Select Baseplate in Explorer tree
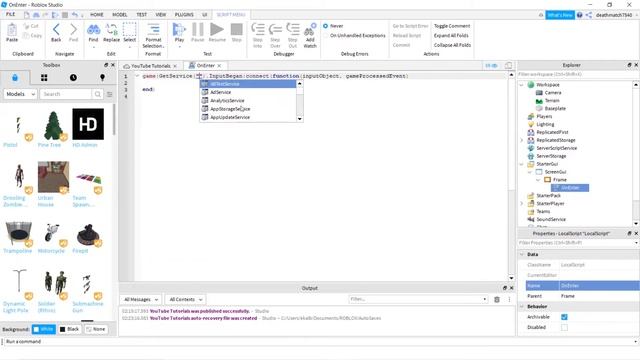Viewport: 640px width, 360px height. coord(555,109)
